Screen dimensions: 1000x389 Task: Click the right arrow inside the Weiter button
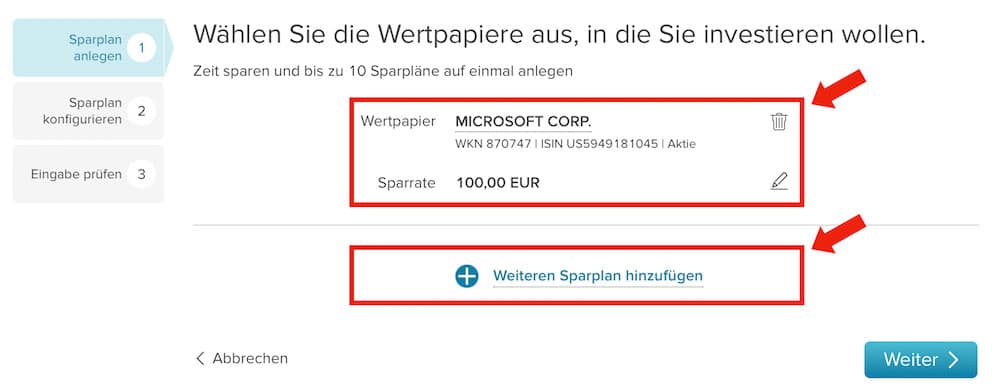point(953,360)
